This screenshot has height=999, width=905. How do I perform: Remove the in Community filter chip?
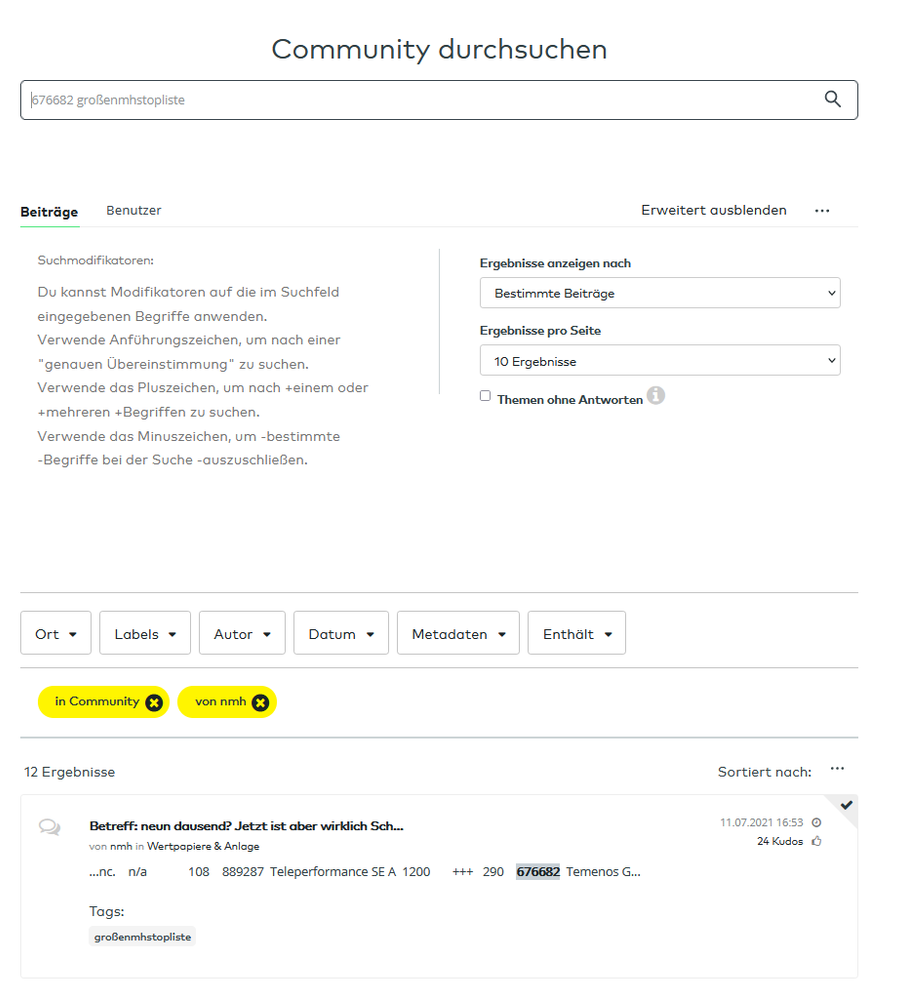155,701
